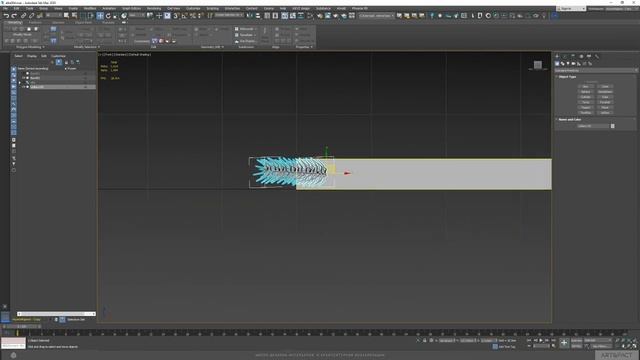Screen dimensions: 640x360
Task: Click the object color swatch
Action: 612,126
